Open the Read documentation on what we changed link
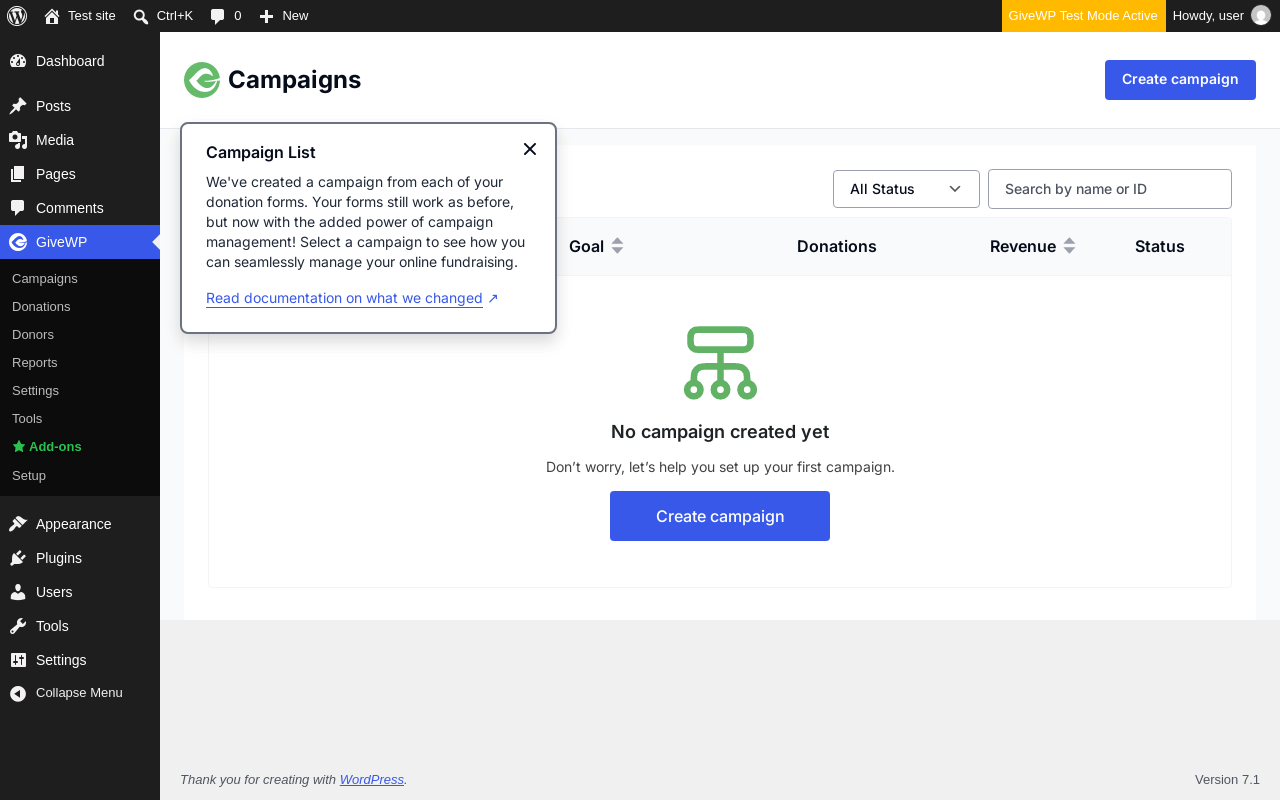Screen dimensions: 1280x800 [x=344, y=298]
